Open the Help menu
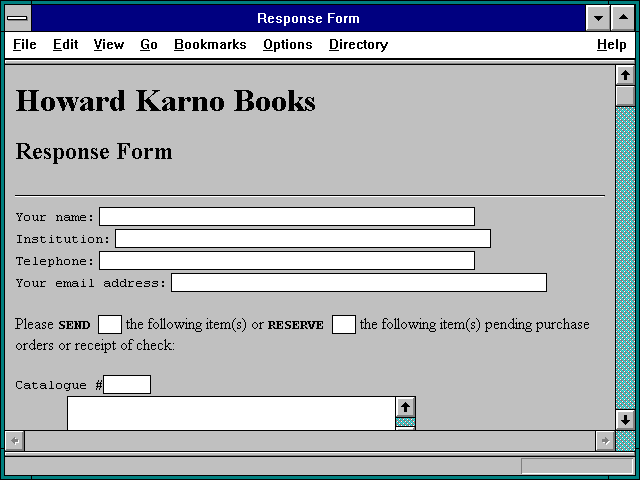This screenshot has height=480, width=640. pyautogui.click(x=611, y=44)
